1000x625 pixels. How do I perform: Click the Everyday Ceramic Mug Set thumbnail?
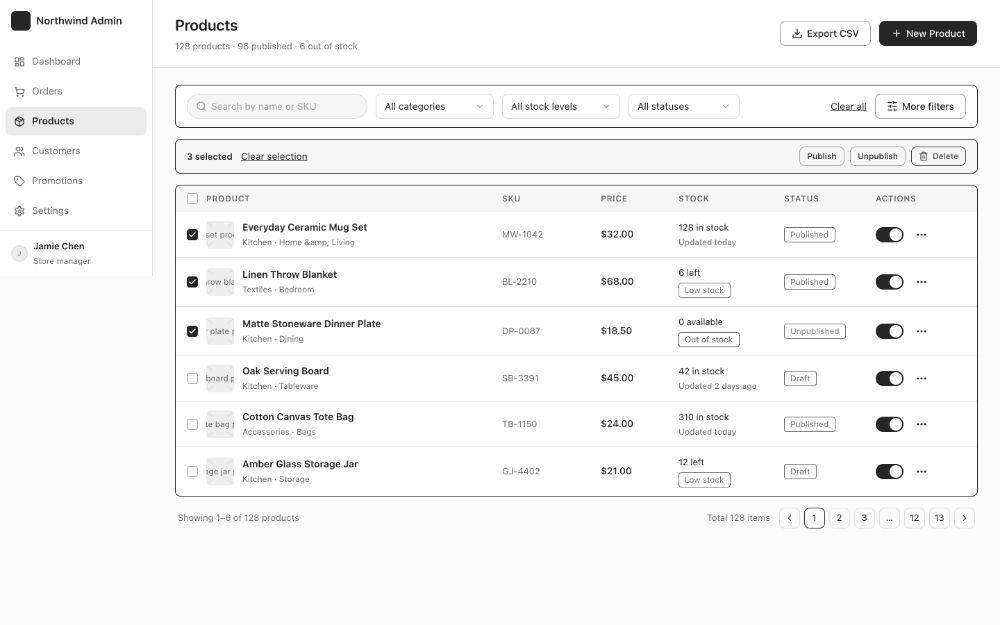[220, 235]
